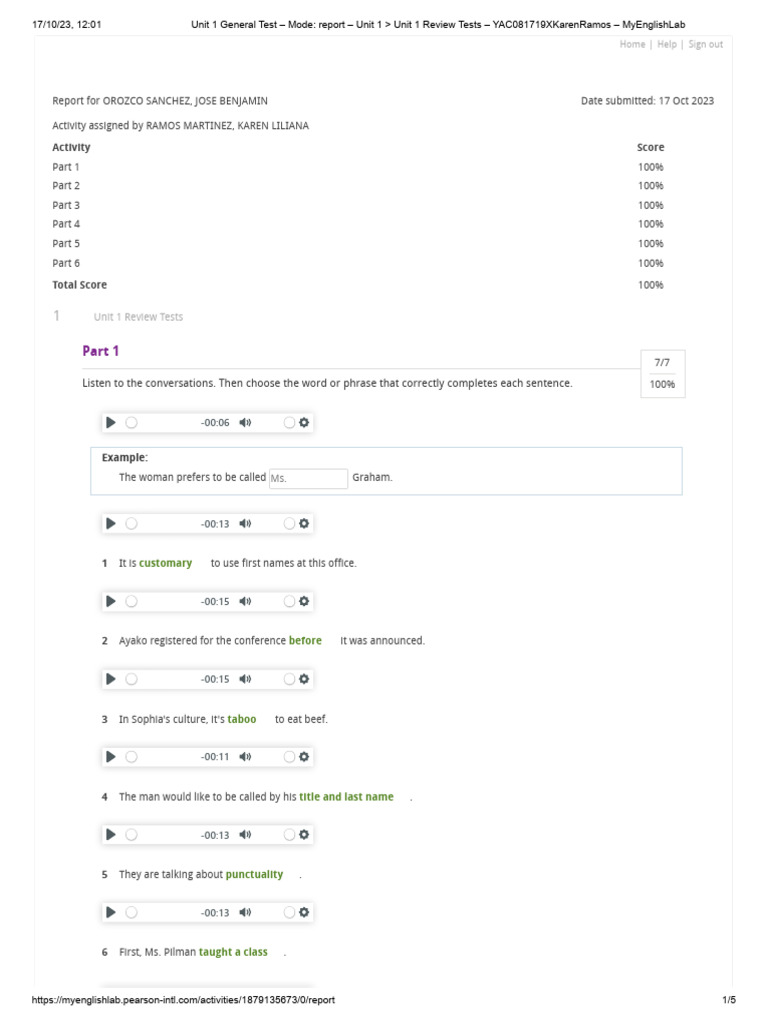The height and width of the screenshot is (1024, 768).
Task: Play the audio for question 1
Action: 111,523
